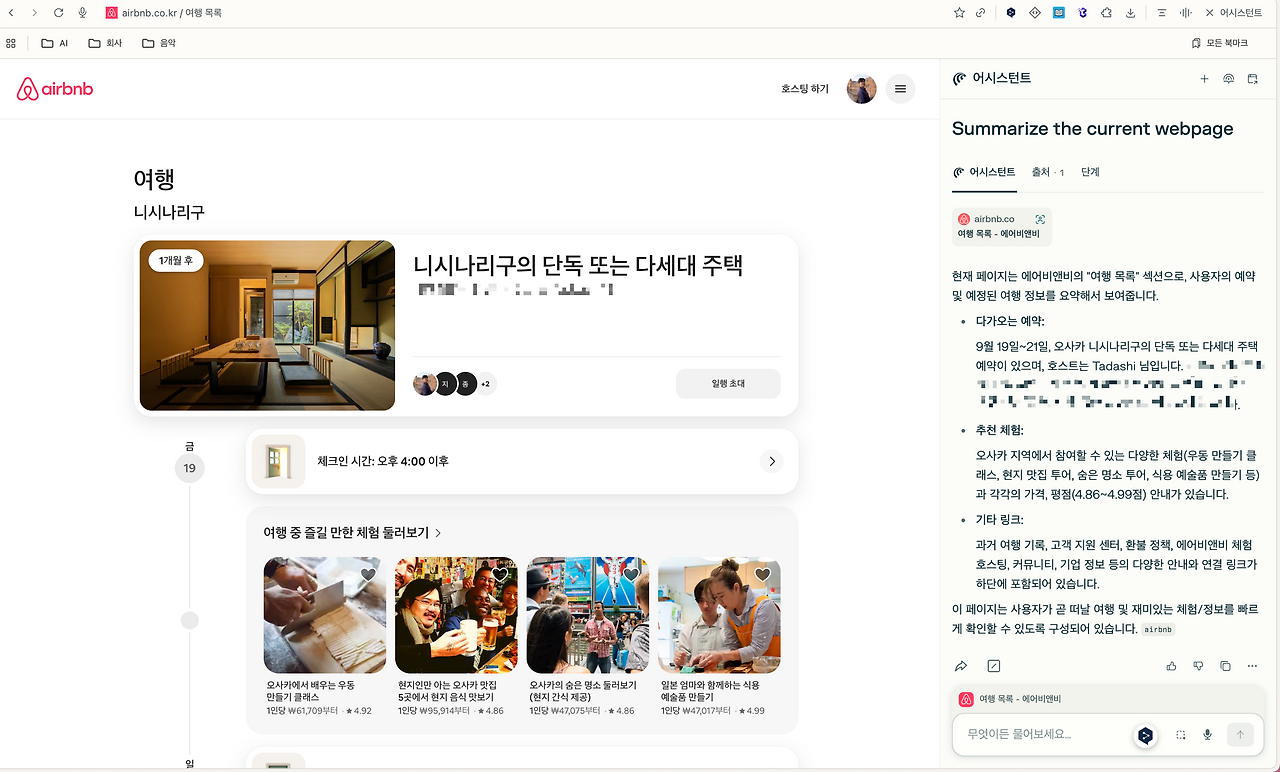The image size is (1280, 772).
Task: Open the blue book reader extension
Action: (1059, 13)
